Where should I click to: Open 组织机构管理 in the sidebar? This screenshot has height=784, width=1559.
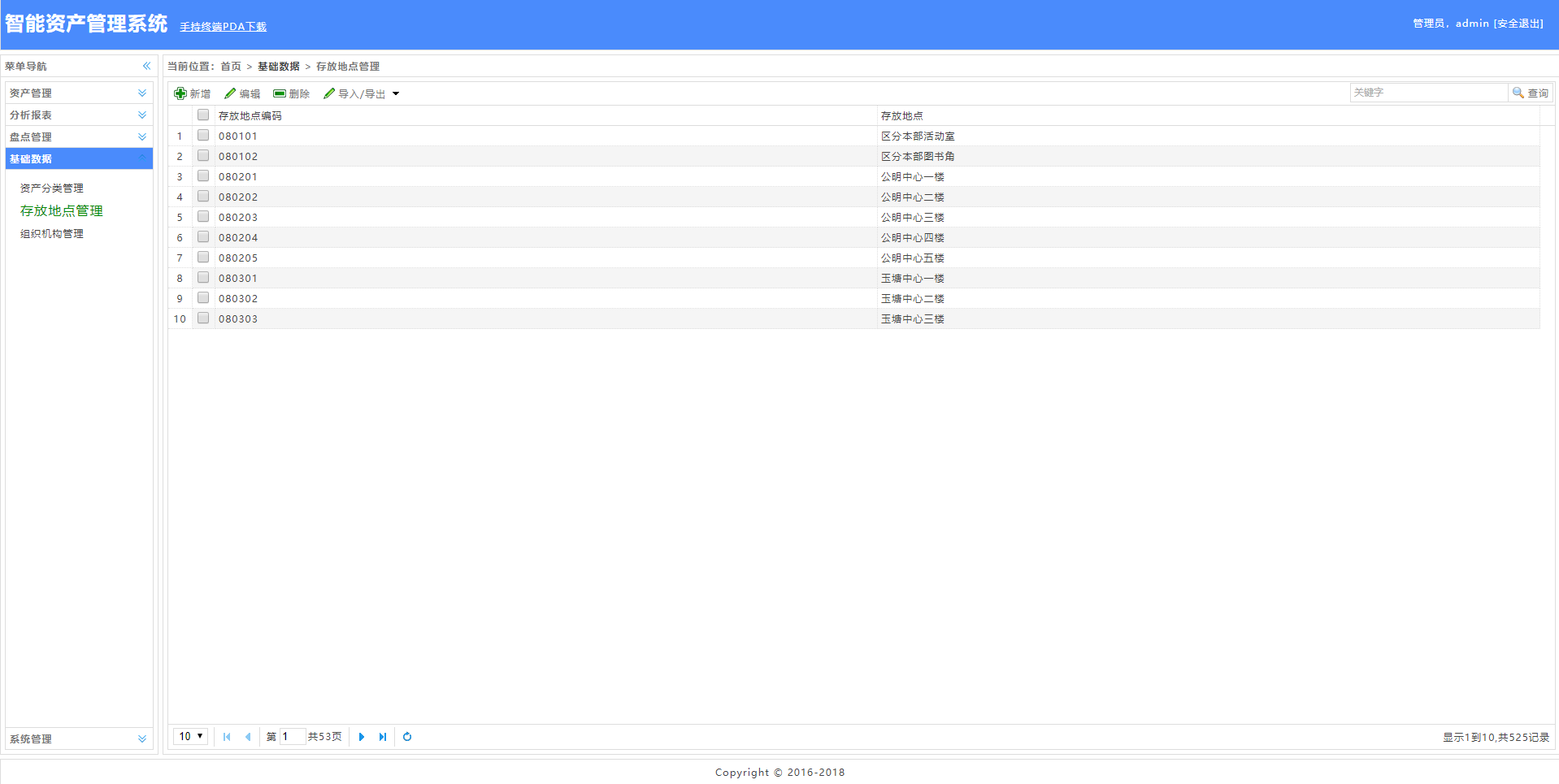(x=52, y=233)
